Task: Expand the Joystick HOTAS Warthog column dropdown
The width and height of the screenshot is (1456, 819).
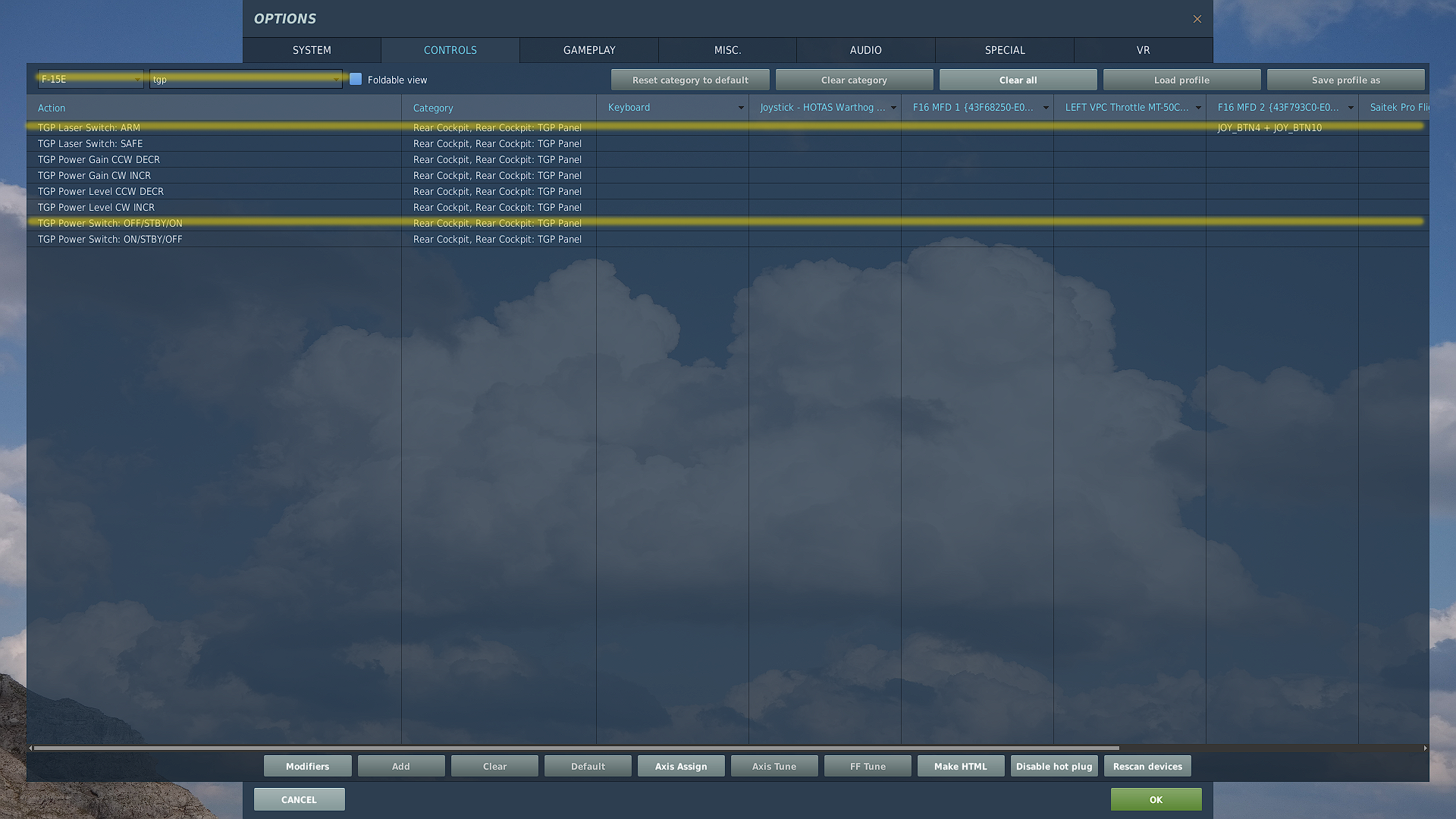Action: pyautogui.click(x=893, y=108)
